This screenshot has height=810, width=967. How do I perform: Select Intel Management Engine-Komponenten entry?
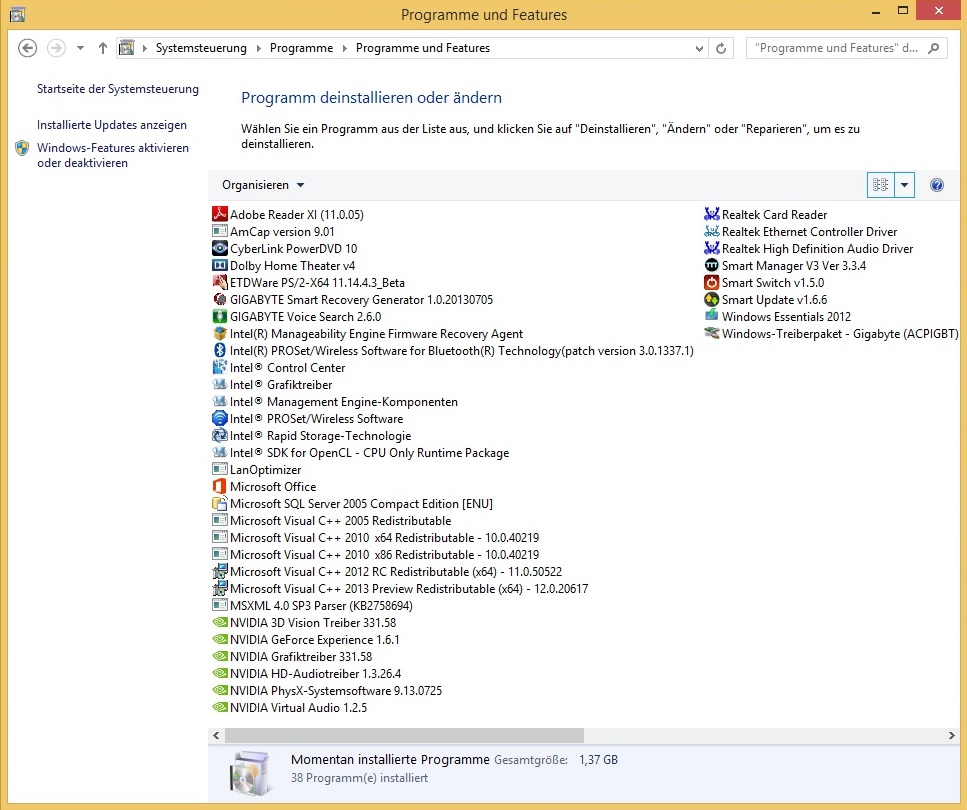[x=335, y=402]
